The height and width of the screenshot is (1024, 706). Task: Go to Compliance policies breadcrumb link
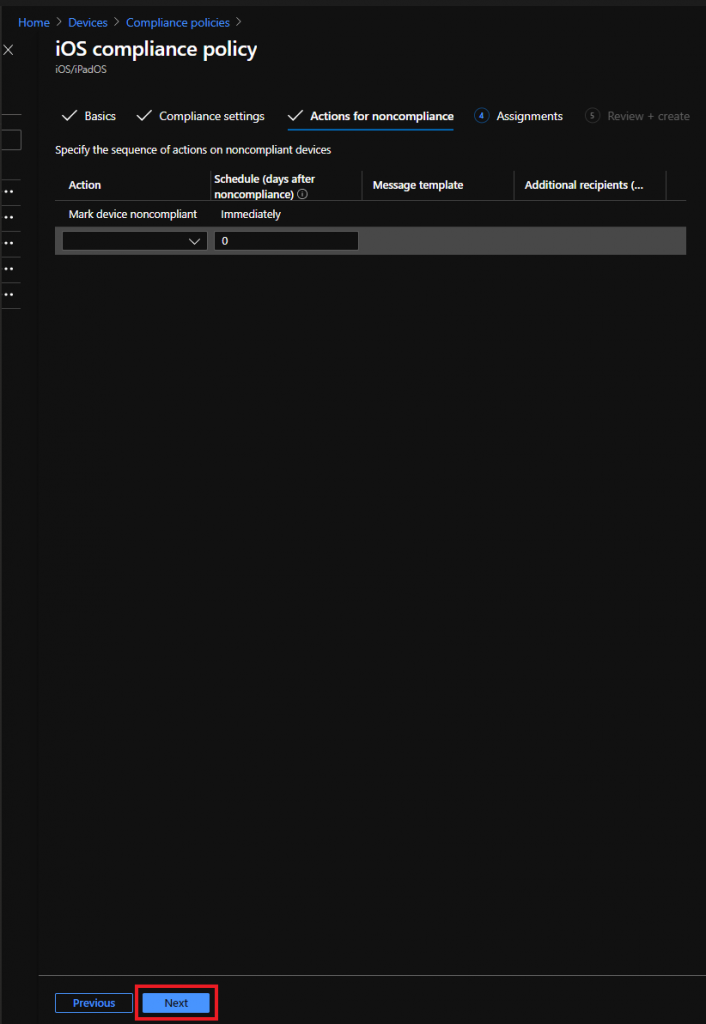point(177,22)
